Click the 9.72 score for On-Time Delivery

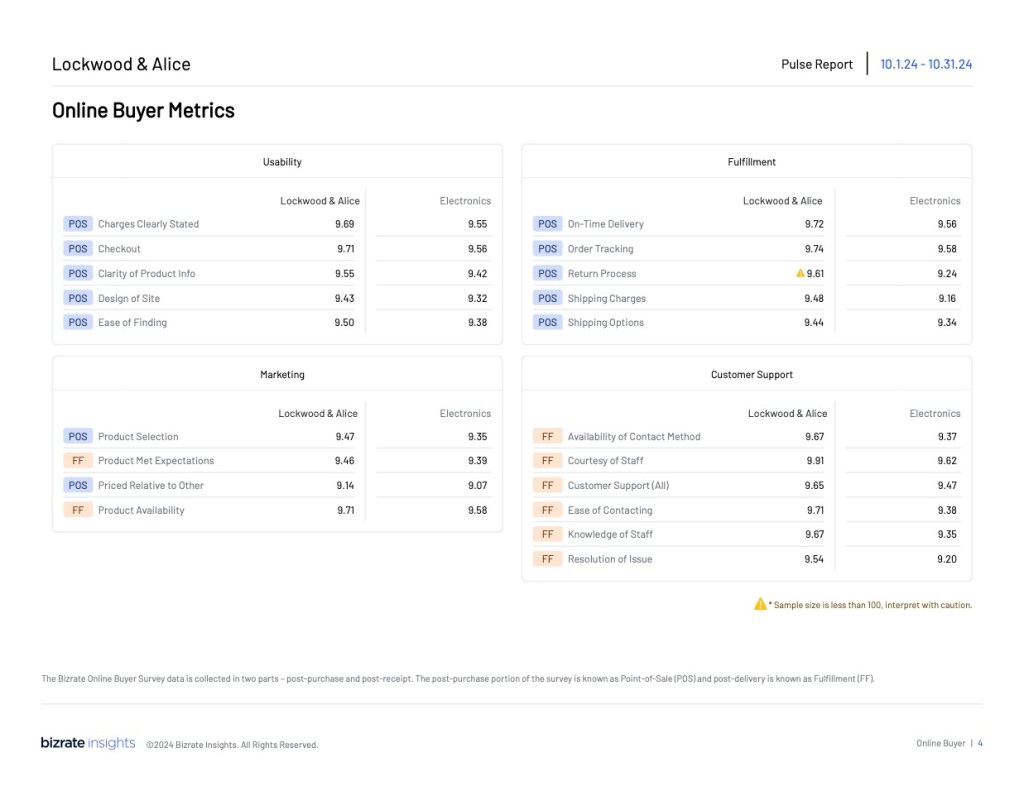coord(814,224)
